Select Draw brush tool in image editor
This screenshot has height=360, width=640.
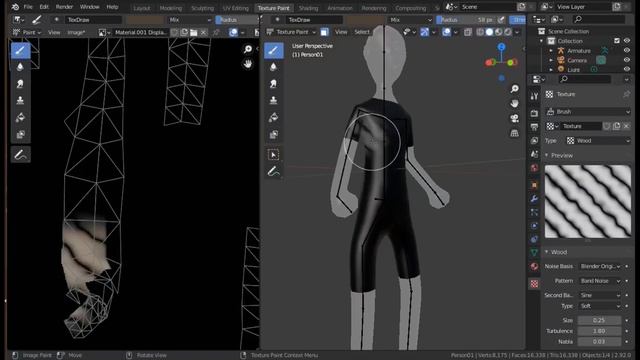(20, 50)
